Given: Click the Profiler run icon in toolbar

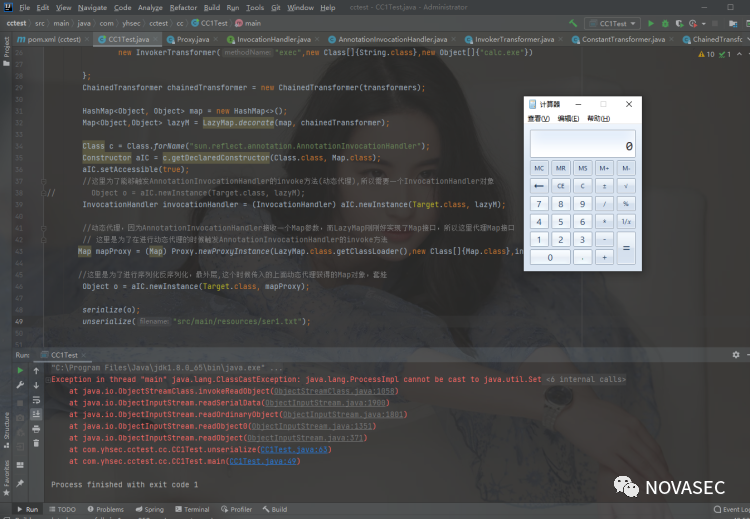Looking at the screenshot, I should pyautogui.click(x=693, y=23).
